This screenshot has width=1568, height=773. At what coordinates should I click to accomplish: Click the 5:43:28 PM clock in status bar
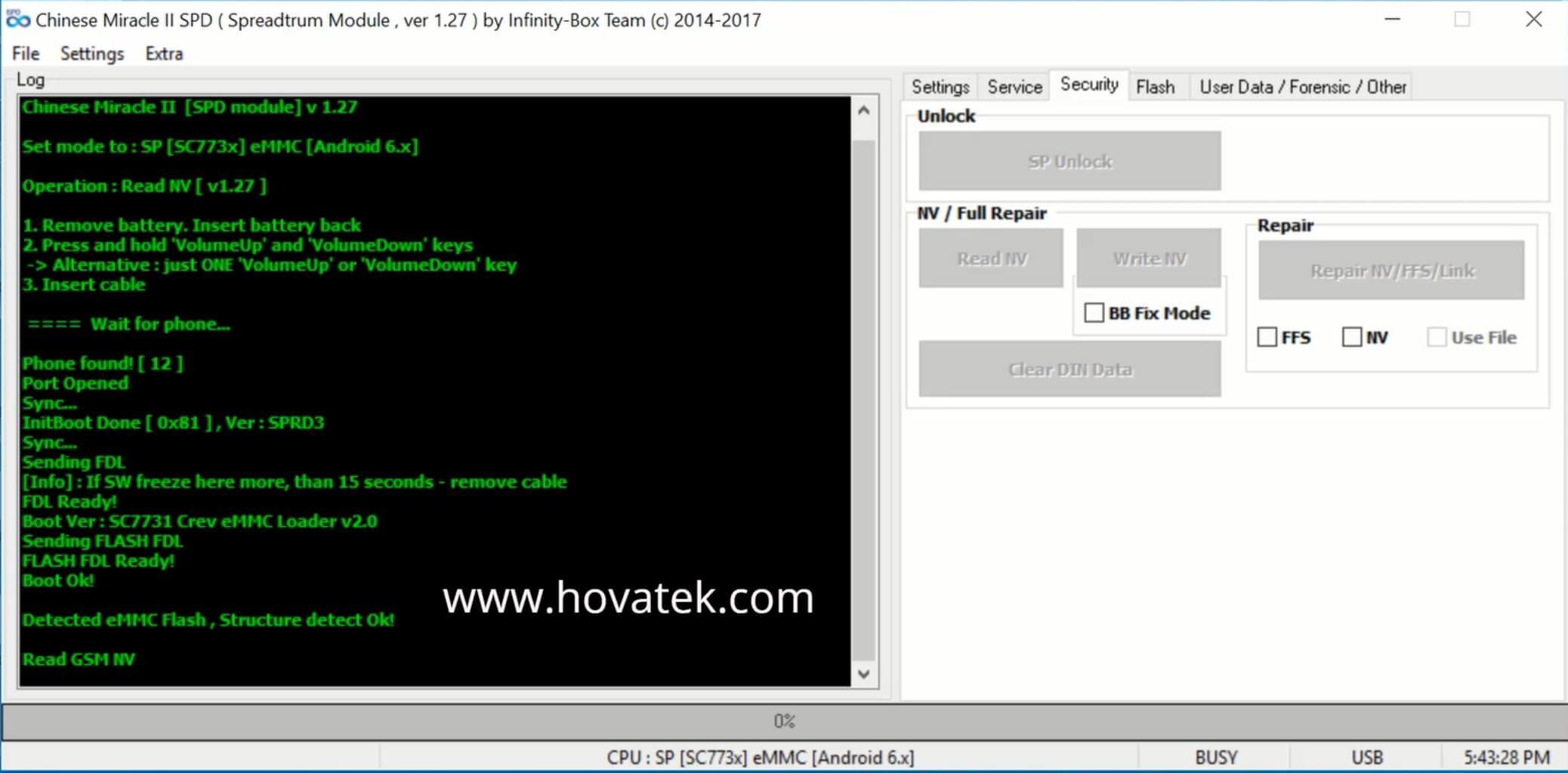1506,757
